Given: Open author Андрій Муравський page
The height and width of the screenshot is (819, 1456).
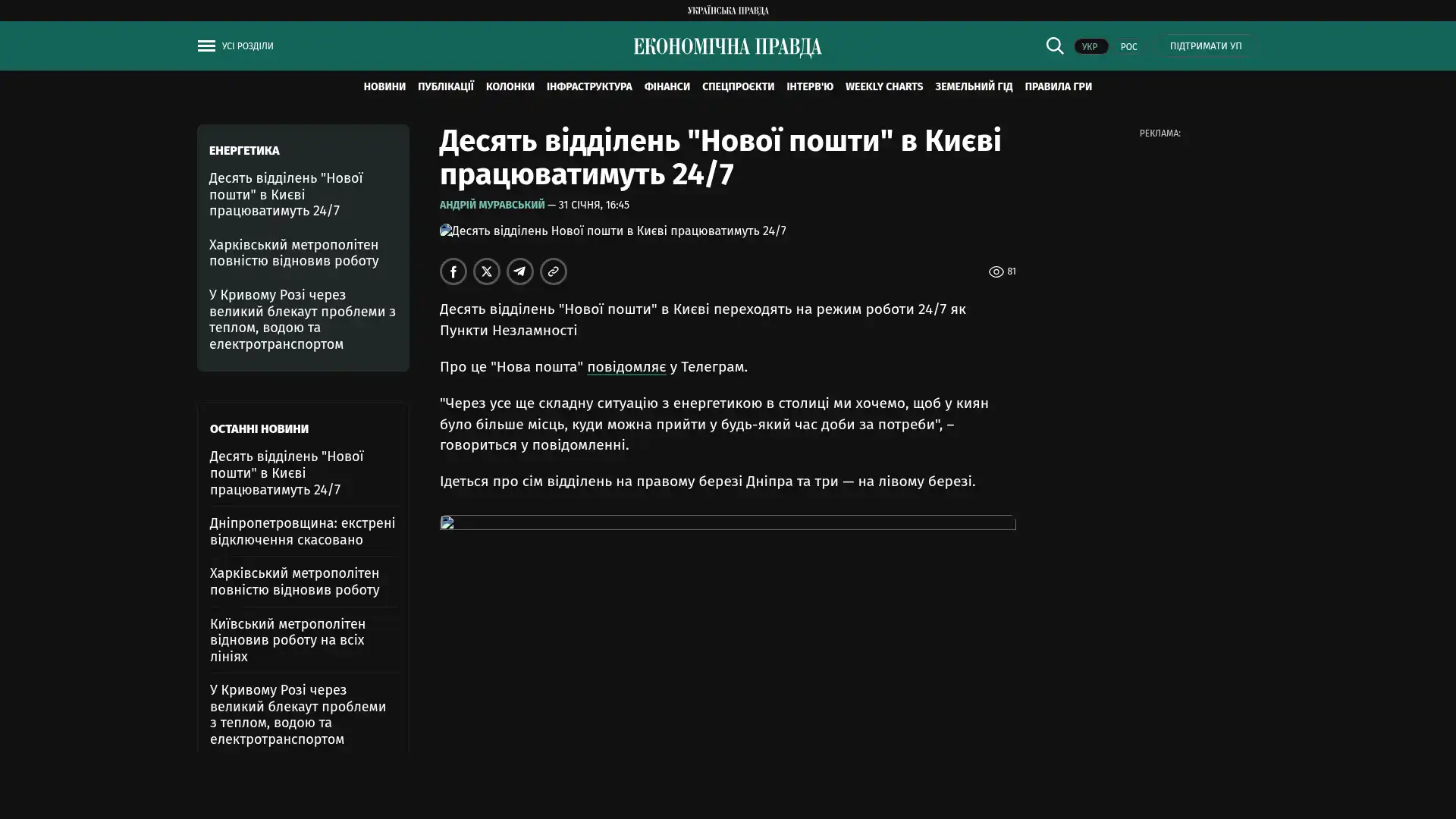Looking at the screenshot, I should coord(492,205).
